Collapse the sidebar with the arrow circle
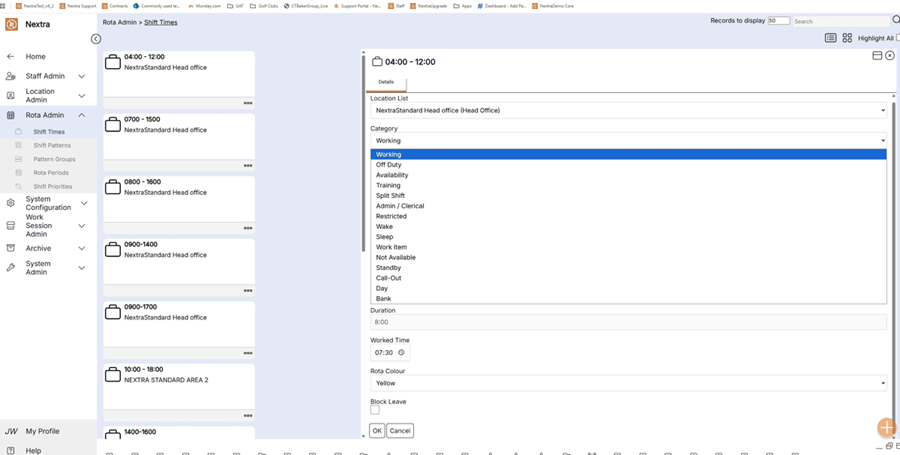The height and width of the screenshot is (455, 900). point(96,39)
